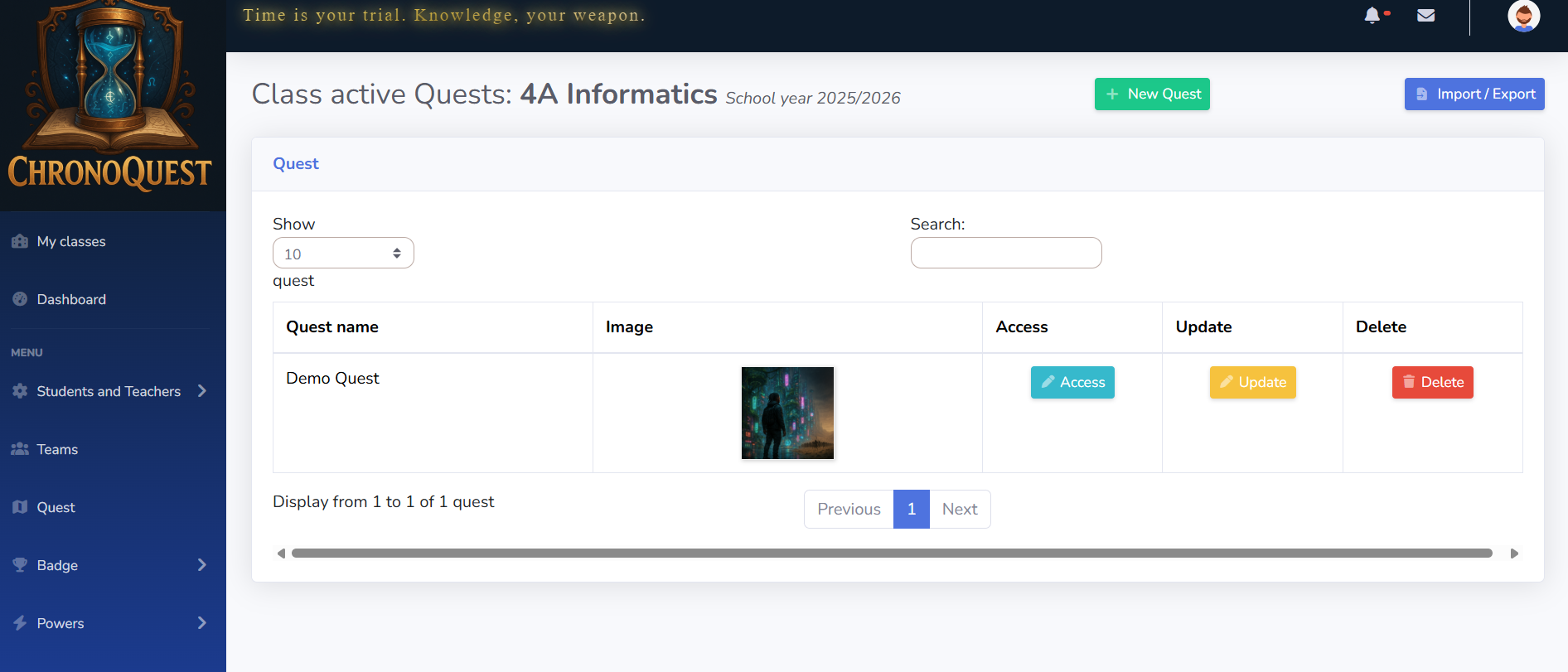The image size is (1568, 672).
Task: Click the Teams people icon
Action: (20, 449)
